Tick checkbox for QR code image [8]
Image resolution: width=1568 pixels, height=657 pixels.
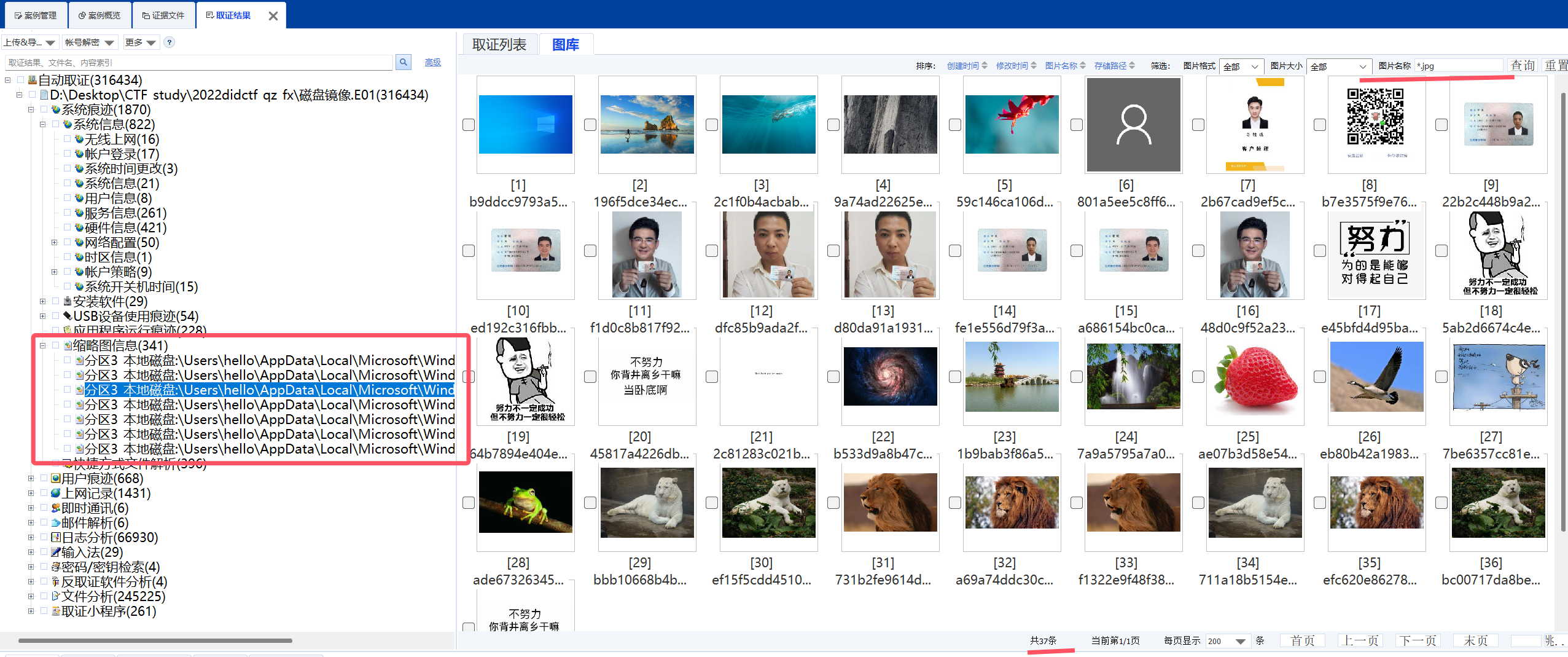tap(1320, 125)
